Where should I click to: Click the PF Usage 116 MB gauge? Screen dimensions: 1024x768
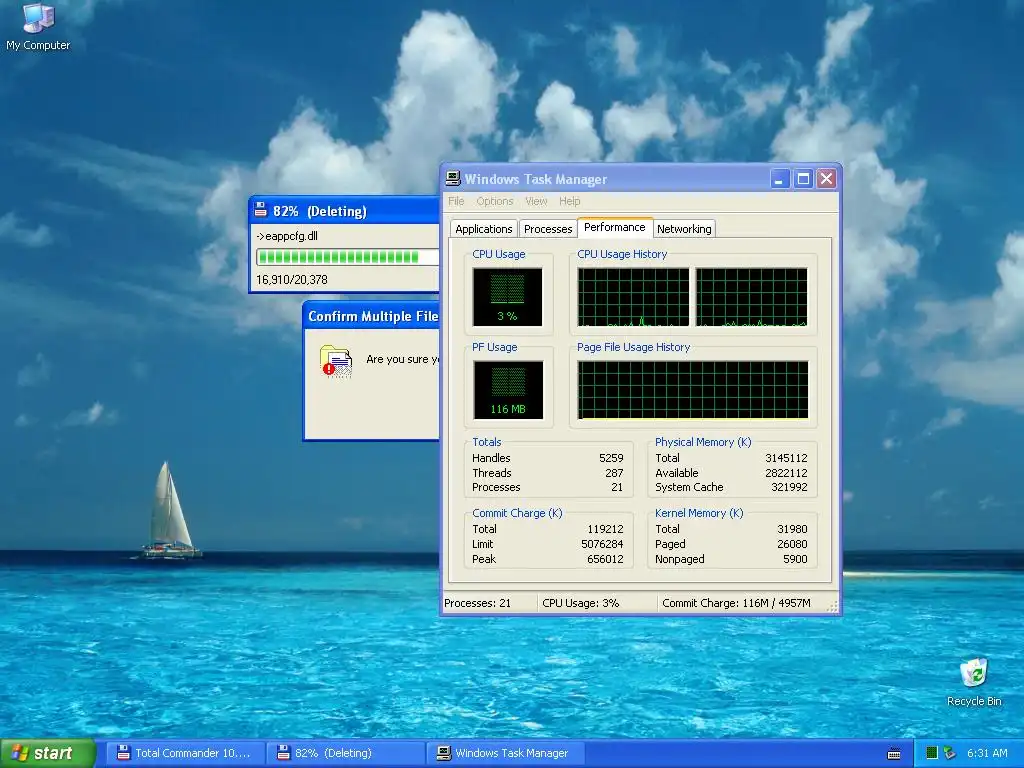508,390
